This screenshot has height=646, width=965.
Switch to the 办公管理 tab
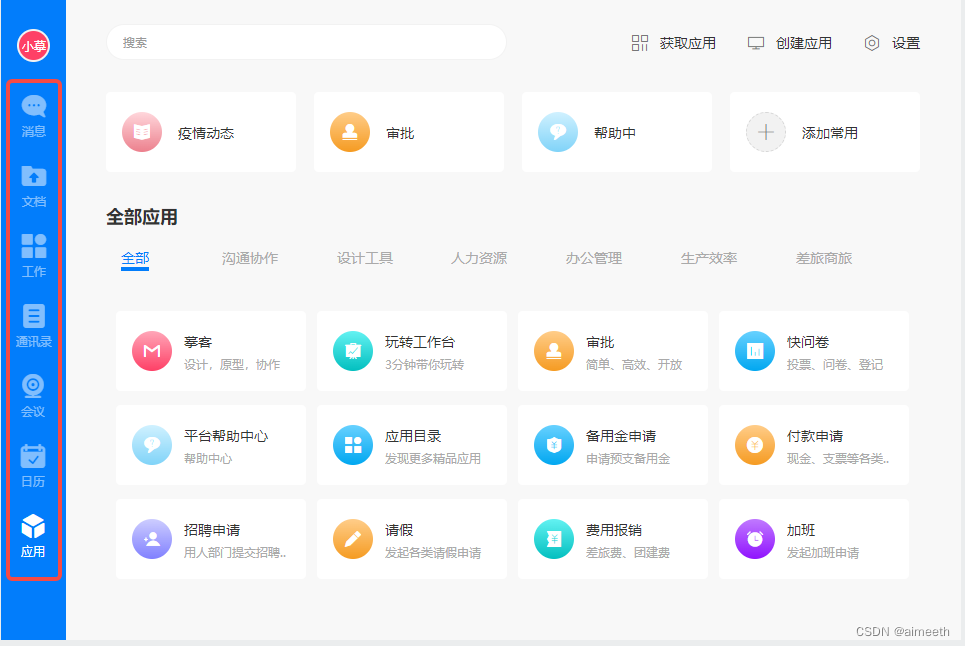pos(594,258)
